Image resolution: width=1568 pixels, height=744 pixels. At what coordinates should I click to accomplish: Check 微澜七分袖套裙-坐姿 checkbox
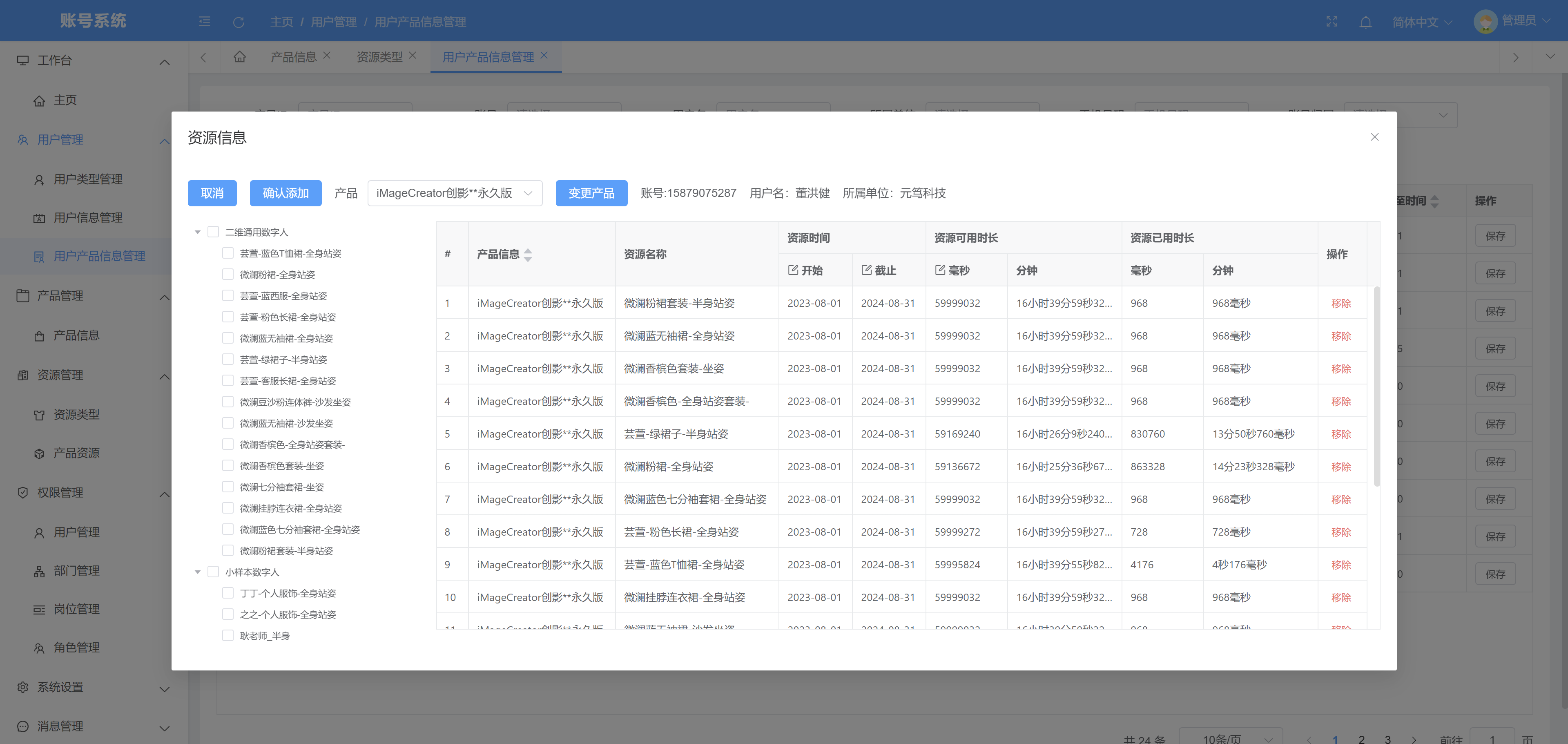point(228,487)
